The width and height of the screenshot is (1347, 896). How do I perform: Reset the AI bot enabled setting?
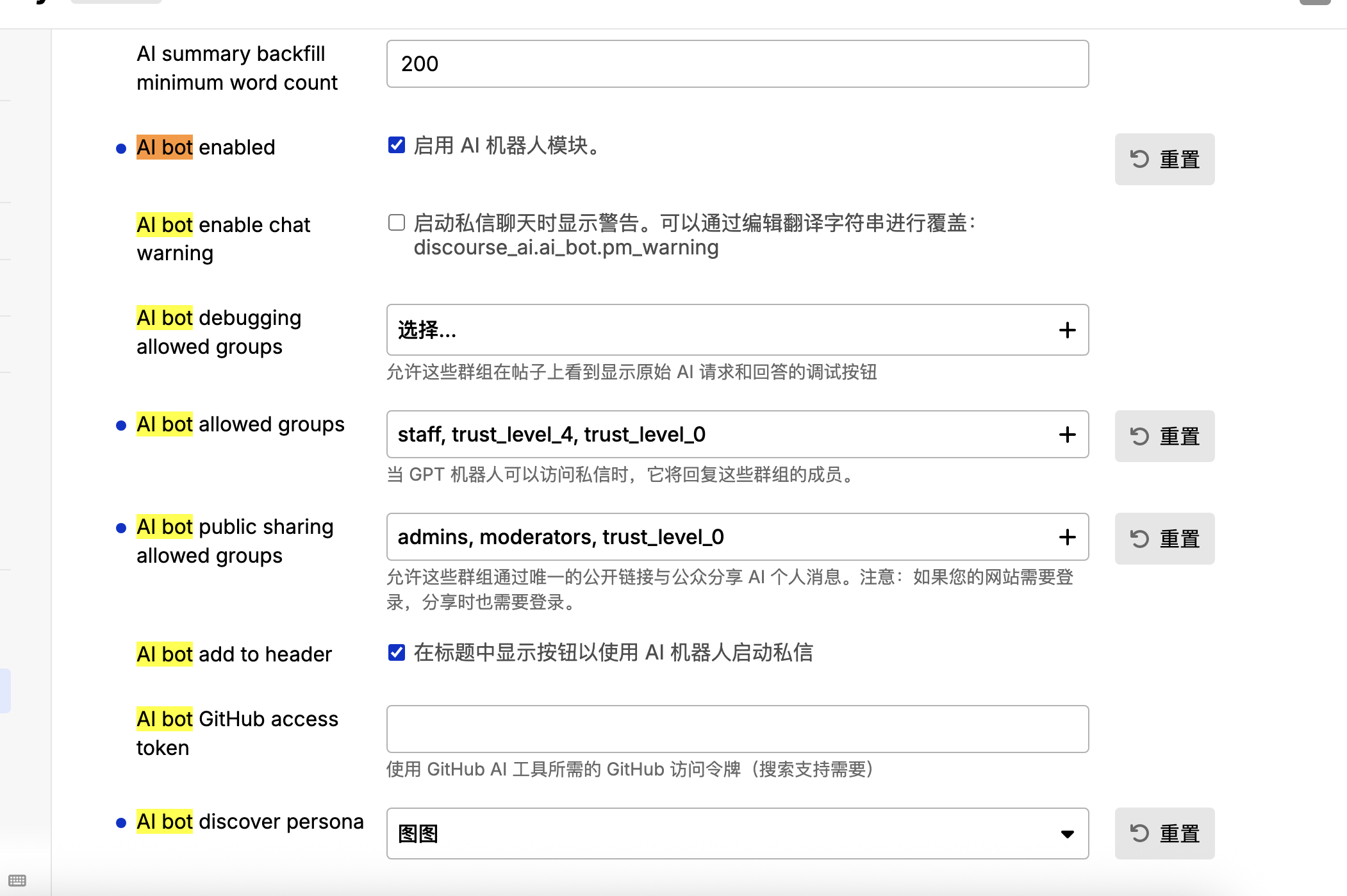(1164, 159)
